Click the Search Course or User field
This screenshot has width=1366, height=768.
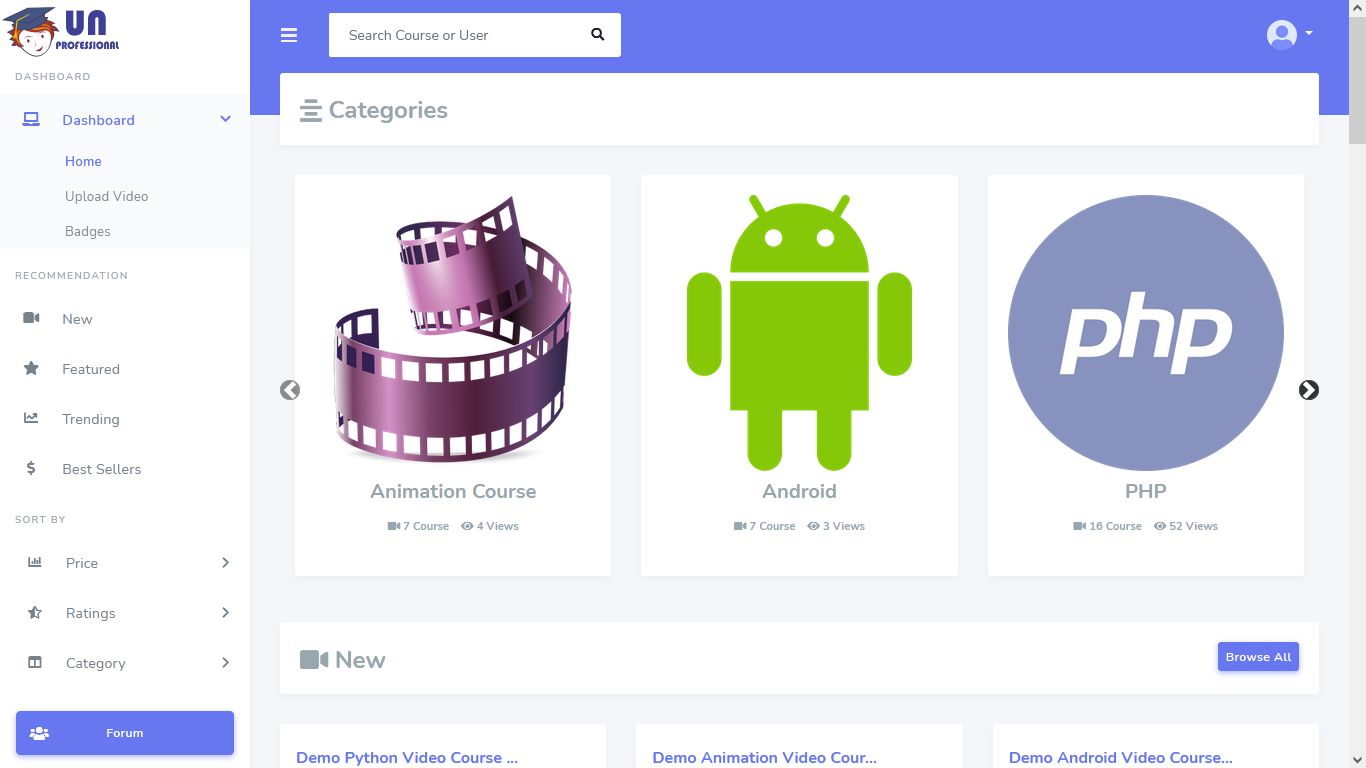[x=475, y=35]
